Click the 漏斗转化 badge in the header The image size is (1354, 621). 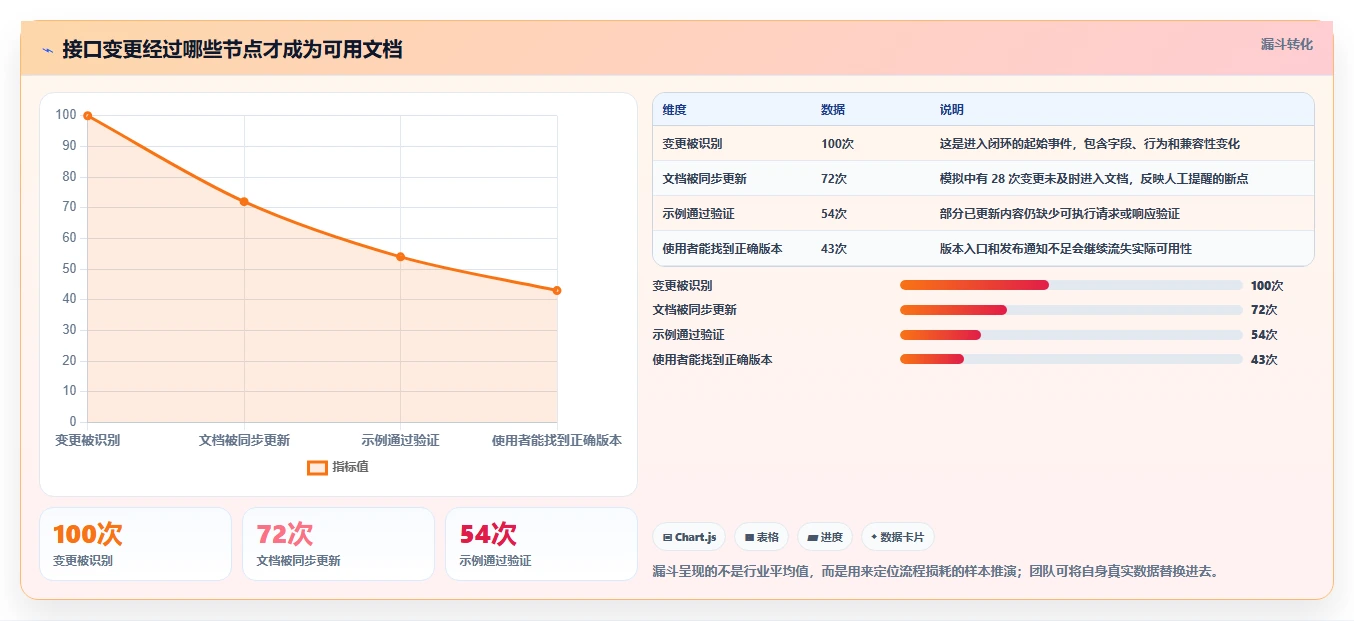(x=1286, y=45)
